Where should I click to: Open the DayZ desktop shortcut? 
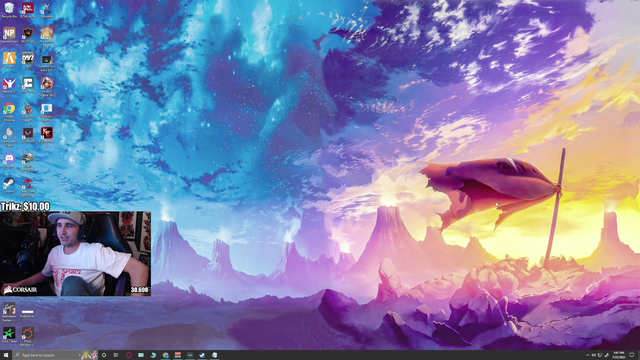point(28,60)
